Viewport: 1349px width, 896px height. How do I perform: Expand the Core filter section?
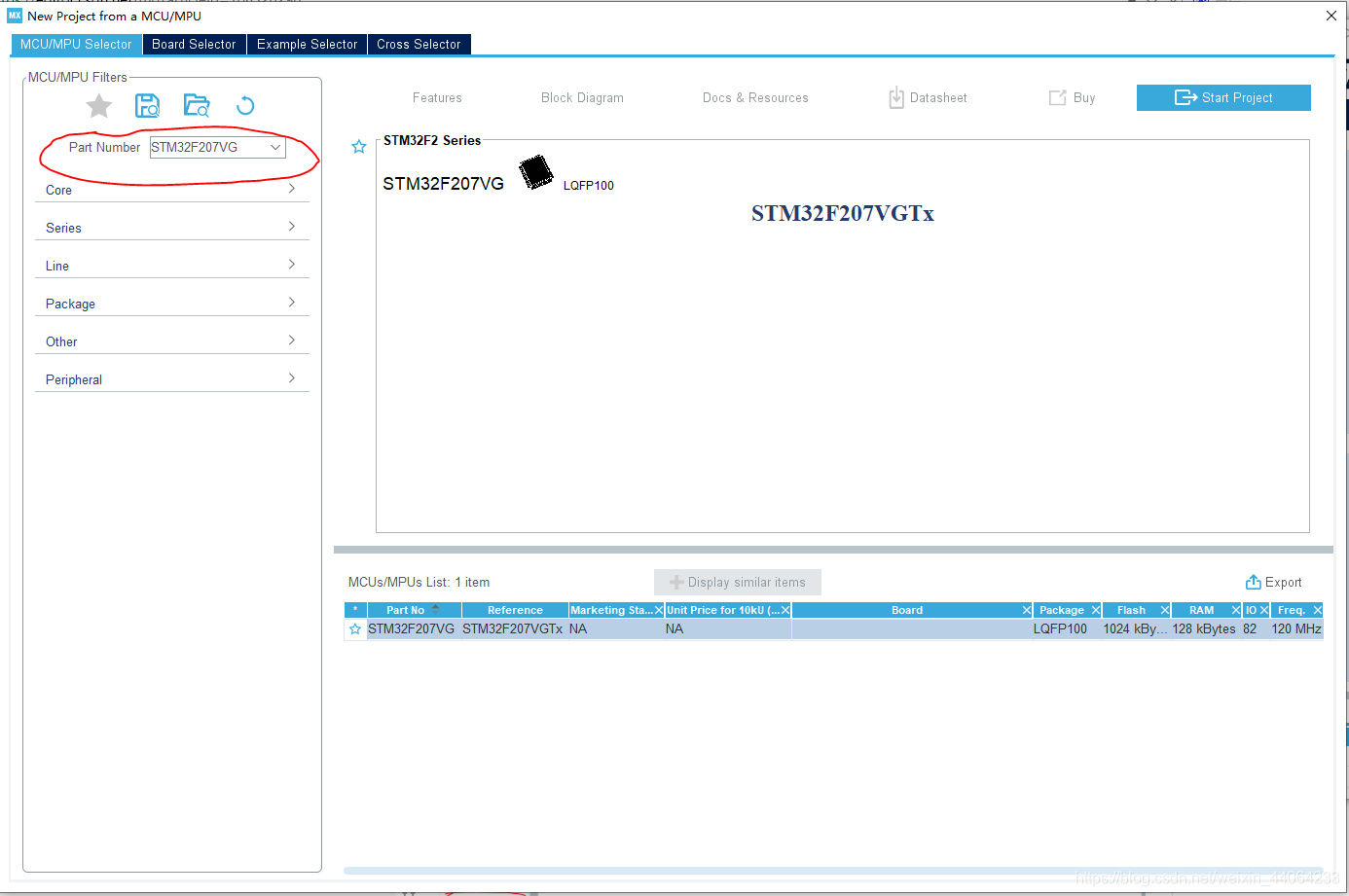171,190
